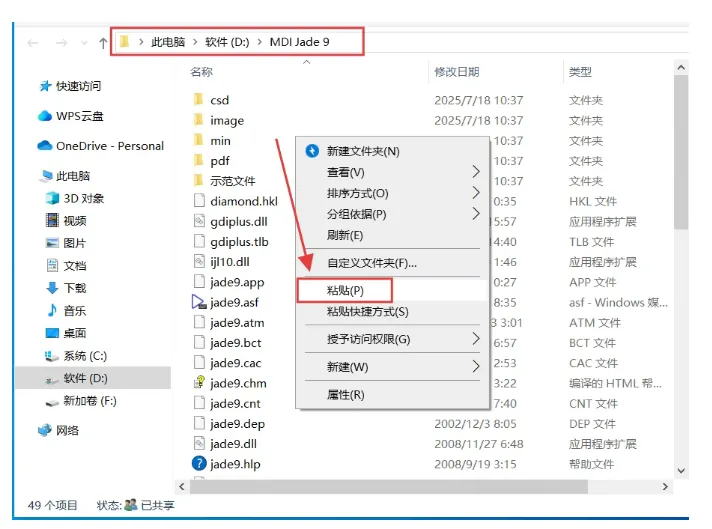Click the 文档 document icon

pyautogui.click(x=52, y=265)
